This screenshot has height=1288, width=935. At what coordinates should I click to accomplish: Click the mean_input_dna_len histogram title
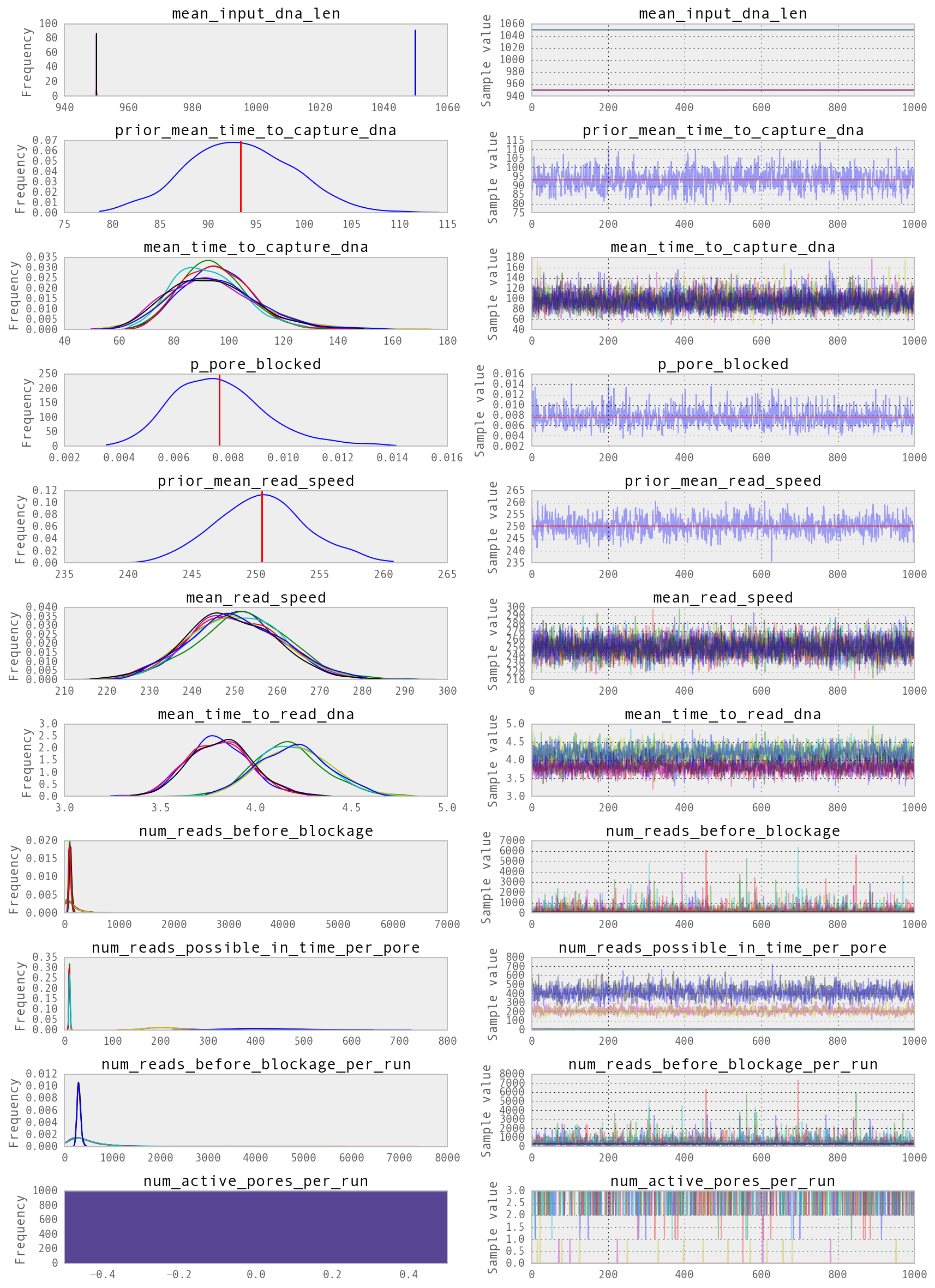[x=256, y=14]
